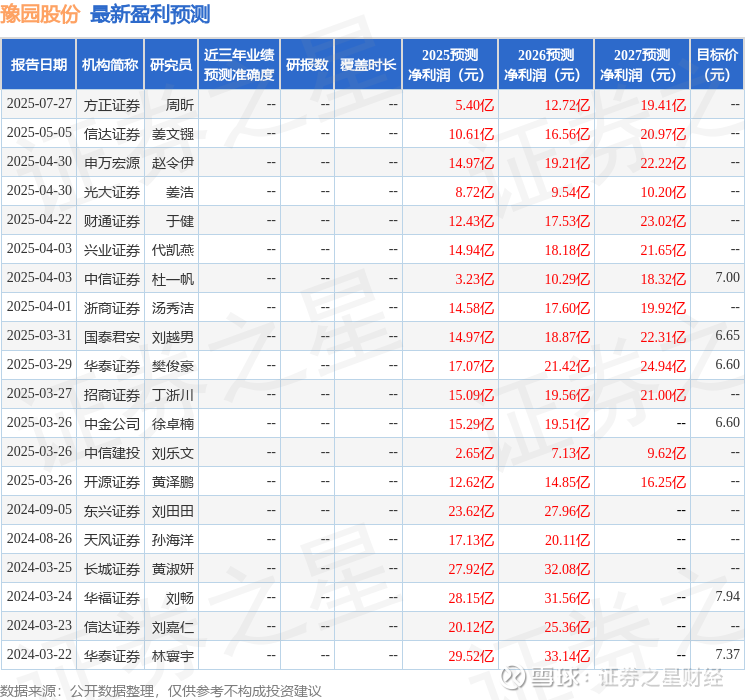Click the 研究员 column header
This screenshot has width=745, height=700.
point(171,65)
